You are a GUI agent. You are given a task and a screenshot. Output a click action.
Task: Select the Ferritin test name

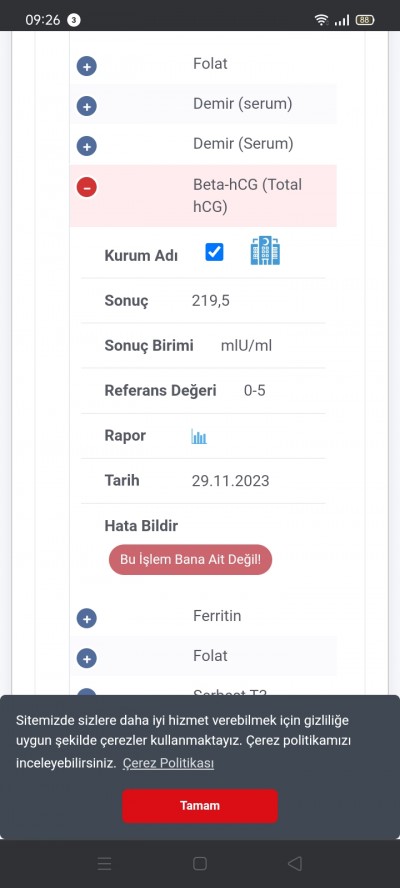[217, 616]
